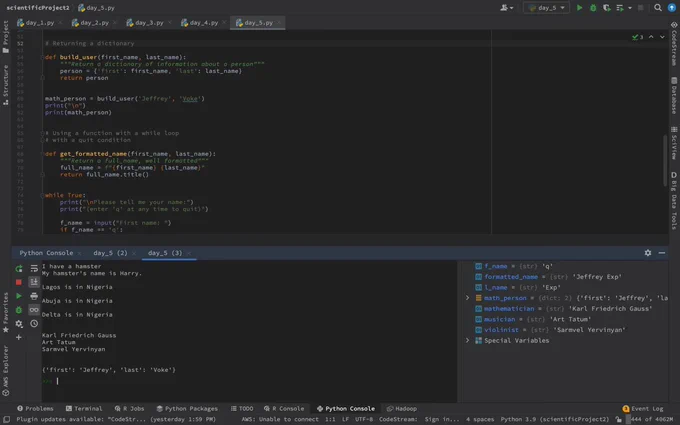Select the mathematician variable row
Viewport: 680px width, 425px height.
564,309
